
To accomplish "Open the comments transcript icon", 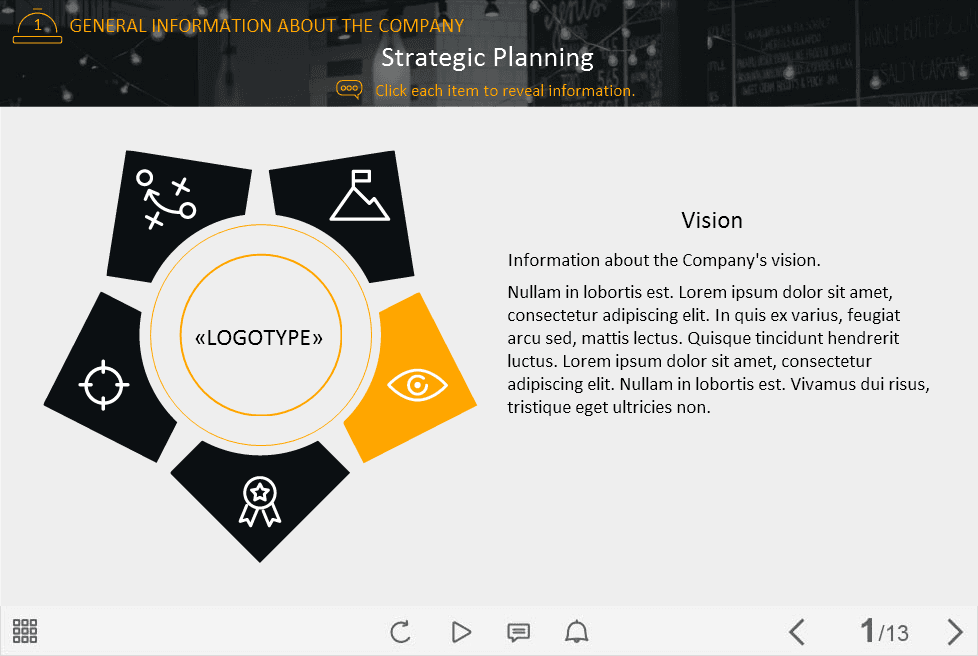I will pyautogui.click(x=518, y=632).
